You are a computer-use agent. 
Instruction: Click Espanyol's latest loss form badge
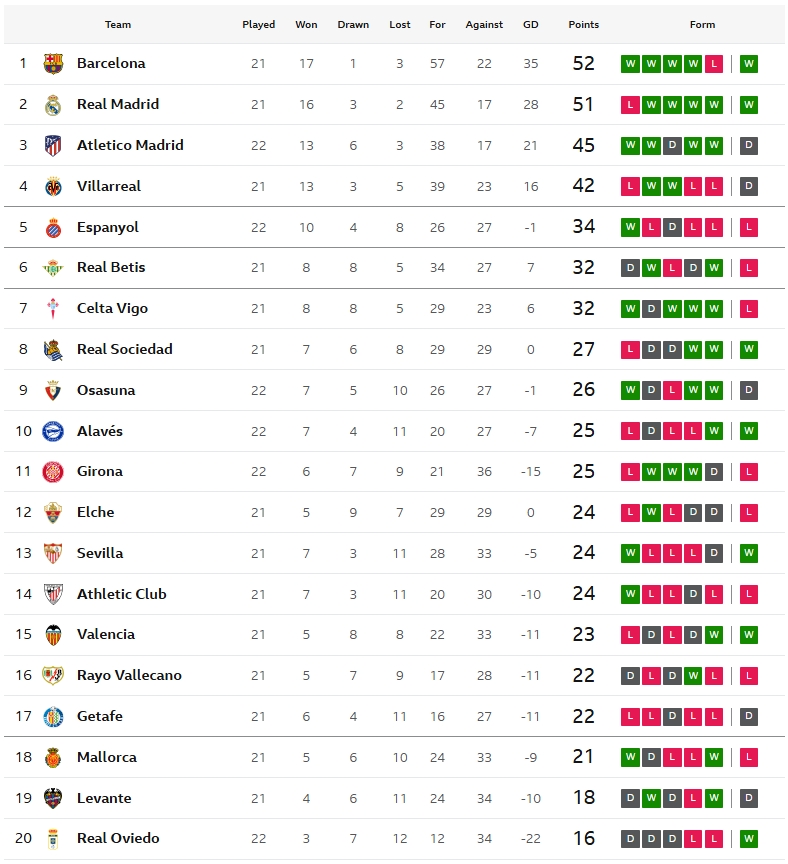(749, 227)
